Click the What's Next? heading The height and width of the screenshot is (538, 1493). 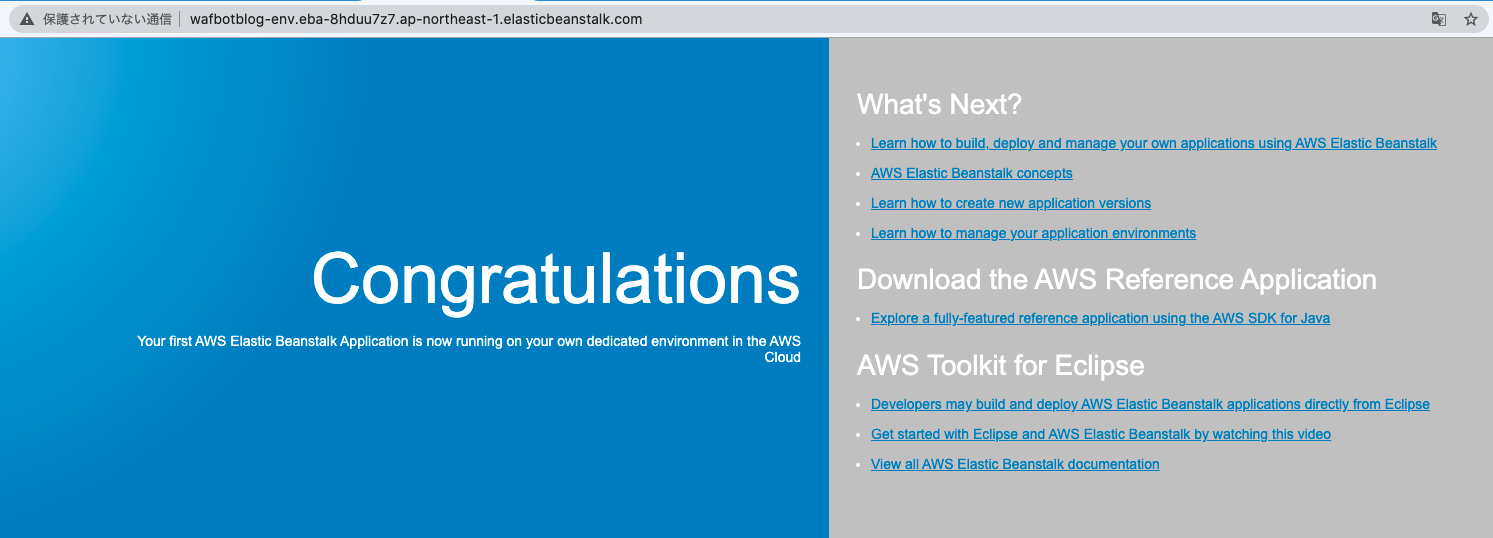(x=940, y=104)
